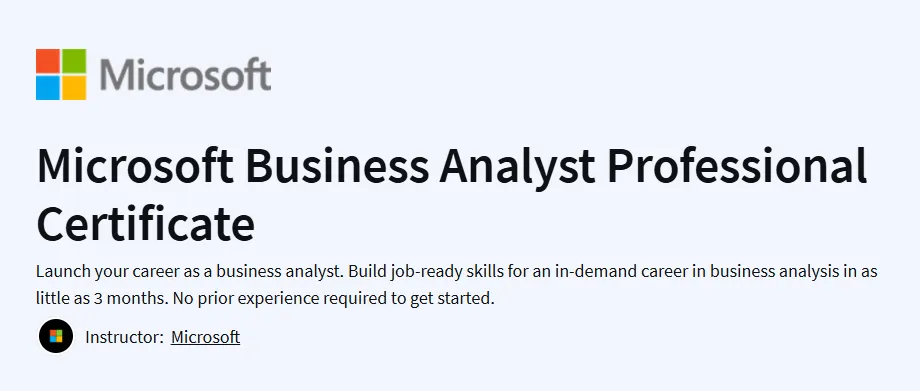The image size is (920, 391).
Task: Click the 'Instructor:' label
Action: [124, 337]
